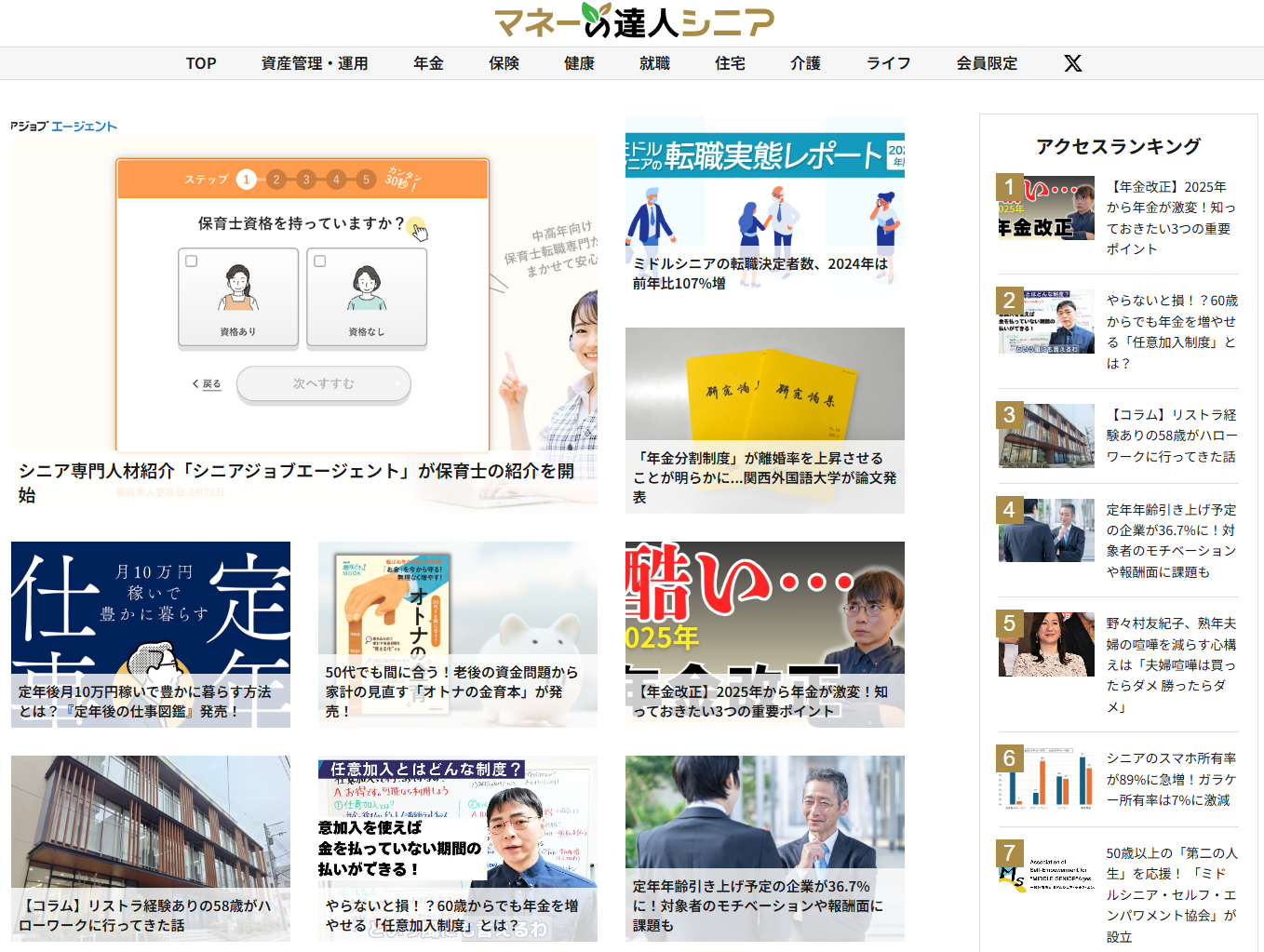Click the マネーの達人シニア site logo
The height and width of the screenshot is (952, 1264).
[633, 20]
